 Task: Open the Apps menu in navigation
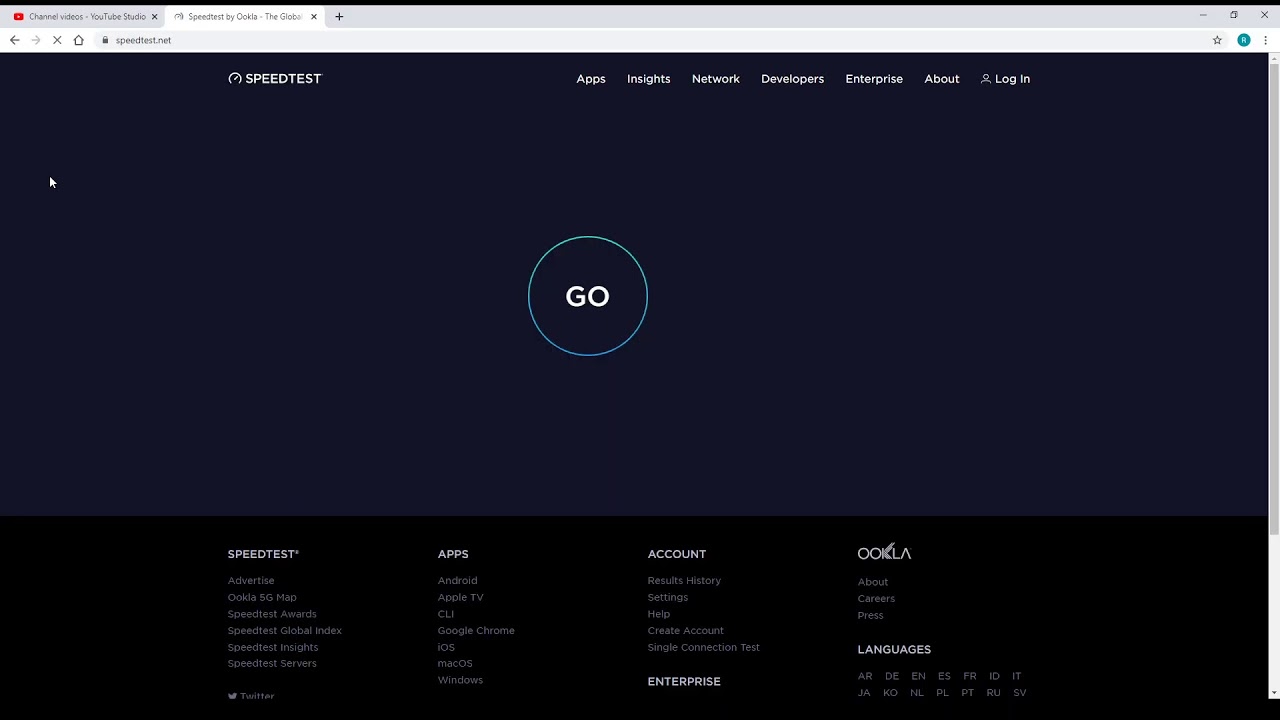(591, 79)
